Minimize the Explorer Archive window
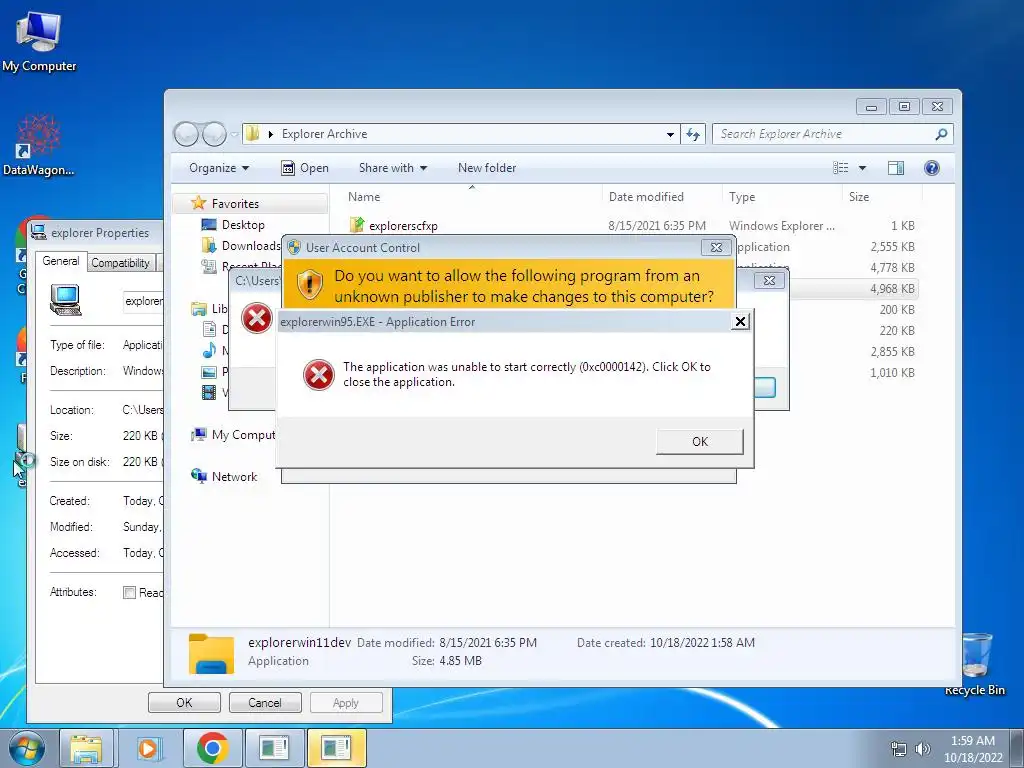The image size is (1024, 768). tap(871, 106)
